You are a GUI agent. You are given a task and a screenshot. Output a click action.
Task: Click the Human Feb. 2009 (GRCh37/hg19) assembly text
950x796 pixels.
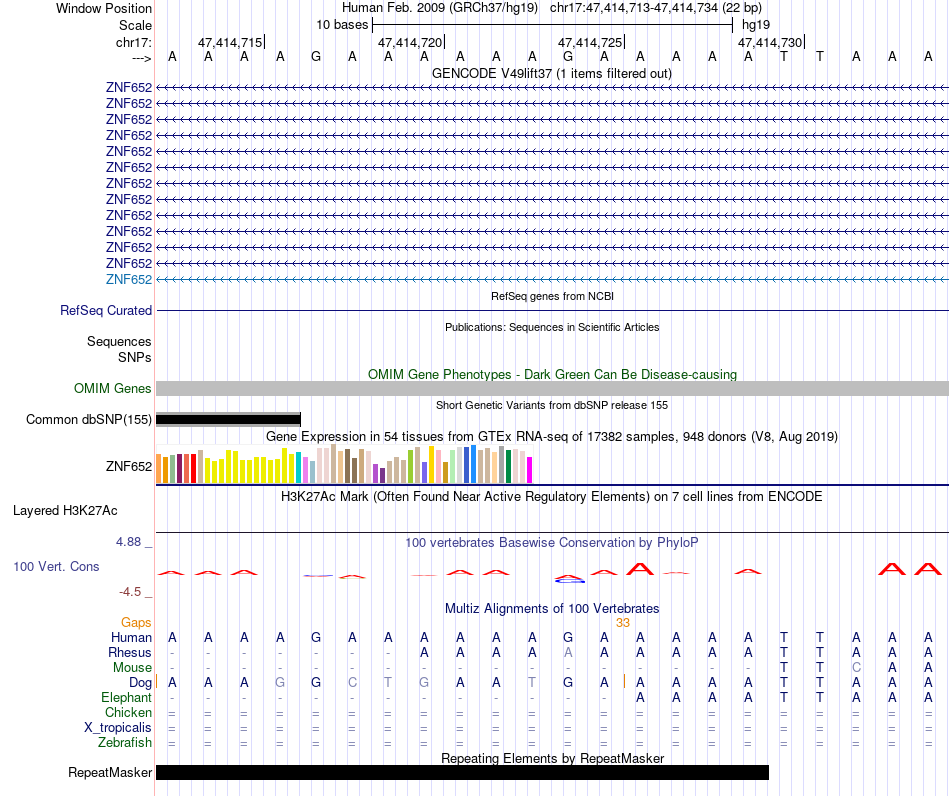[440, 8]
